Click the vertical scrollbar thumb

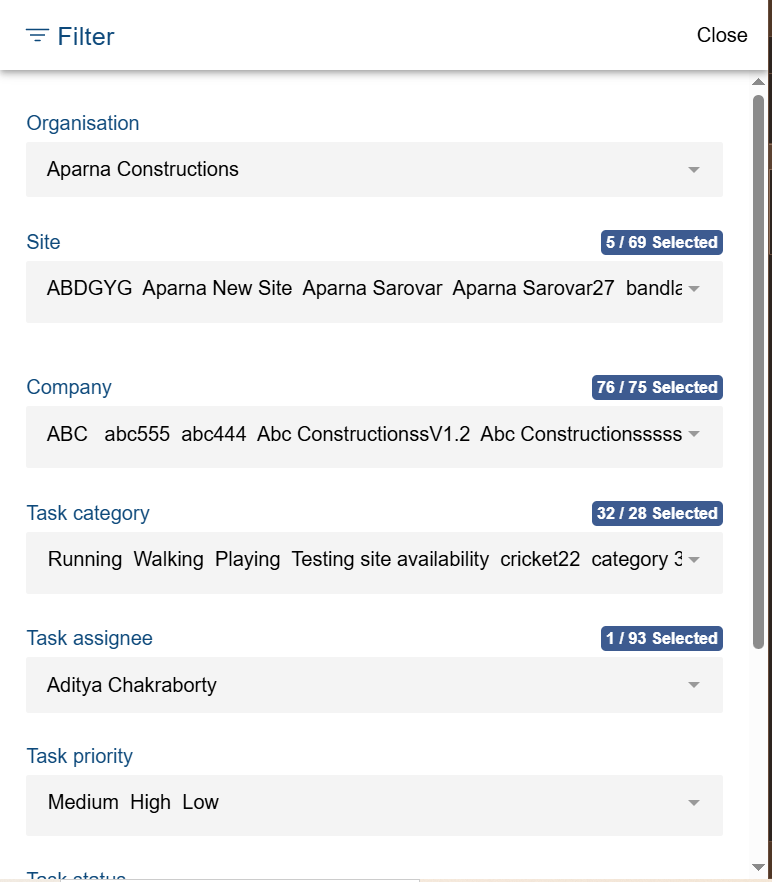pyautogui.click(x=759, y=370)
